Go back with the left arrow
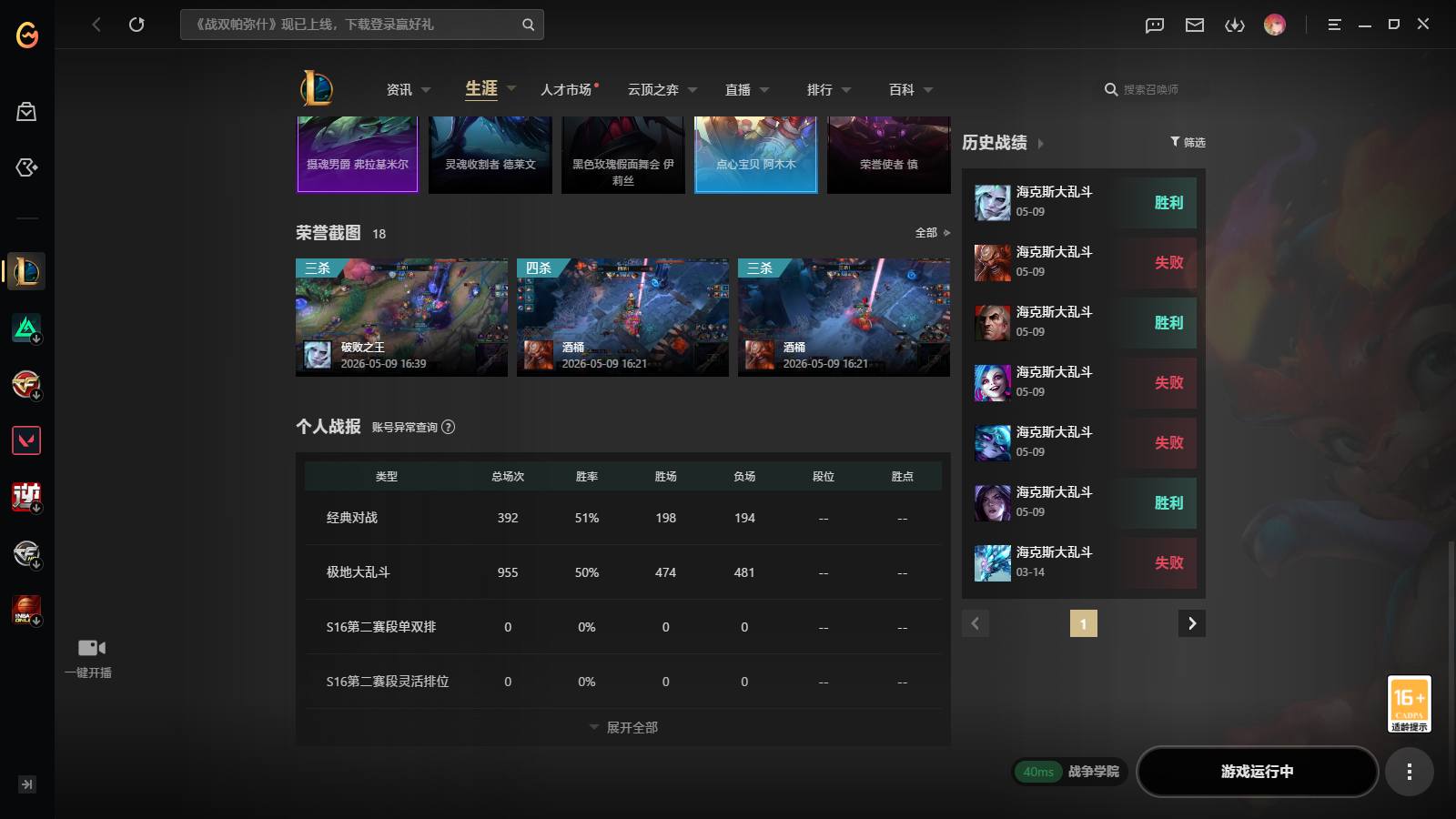 tap(96, 25)
